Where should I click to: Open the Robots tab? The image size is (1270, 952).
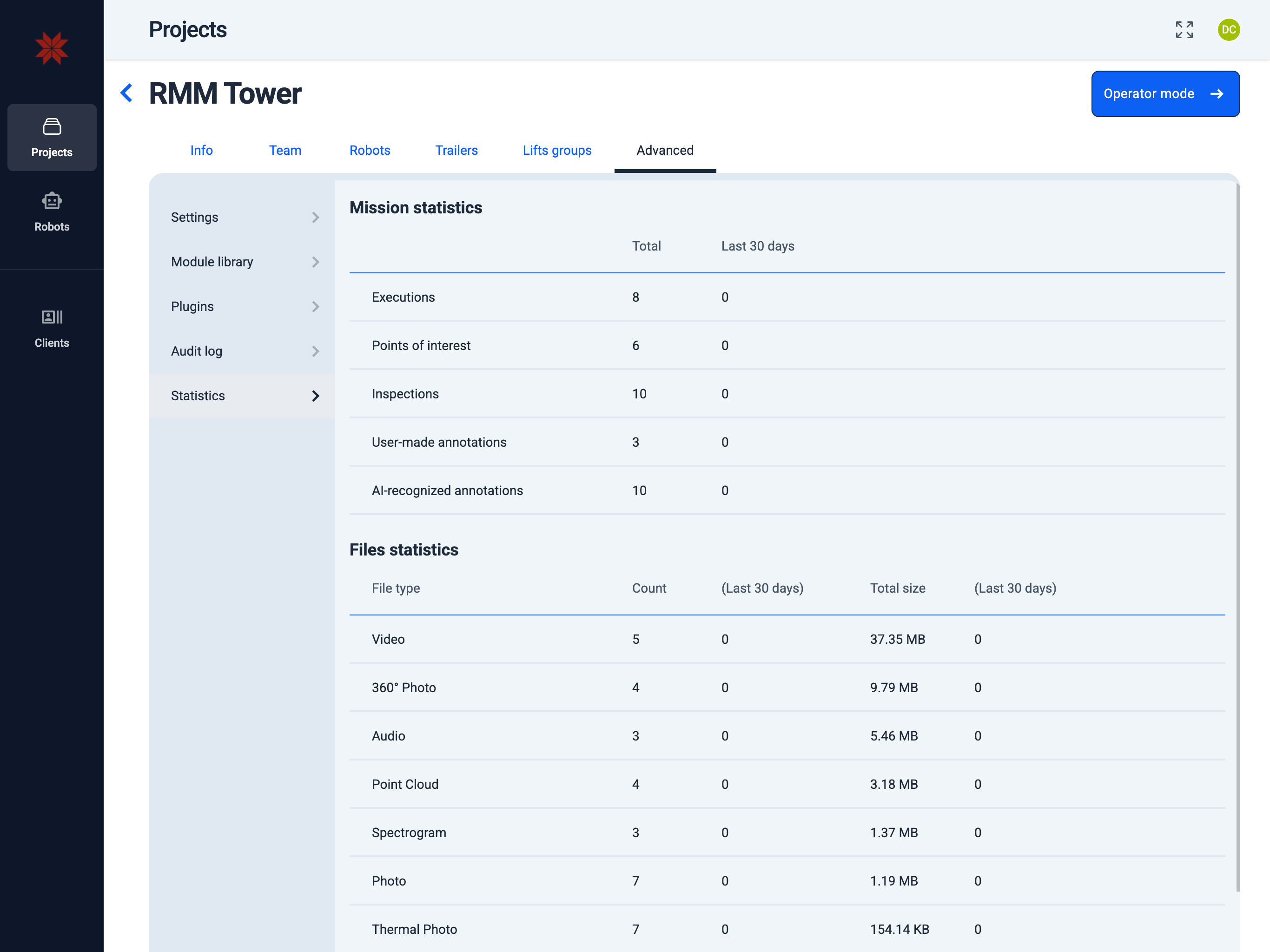coord(370,151)
